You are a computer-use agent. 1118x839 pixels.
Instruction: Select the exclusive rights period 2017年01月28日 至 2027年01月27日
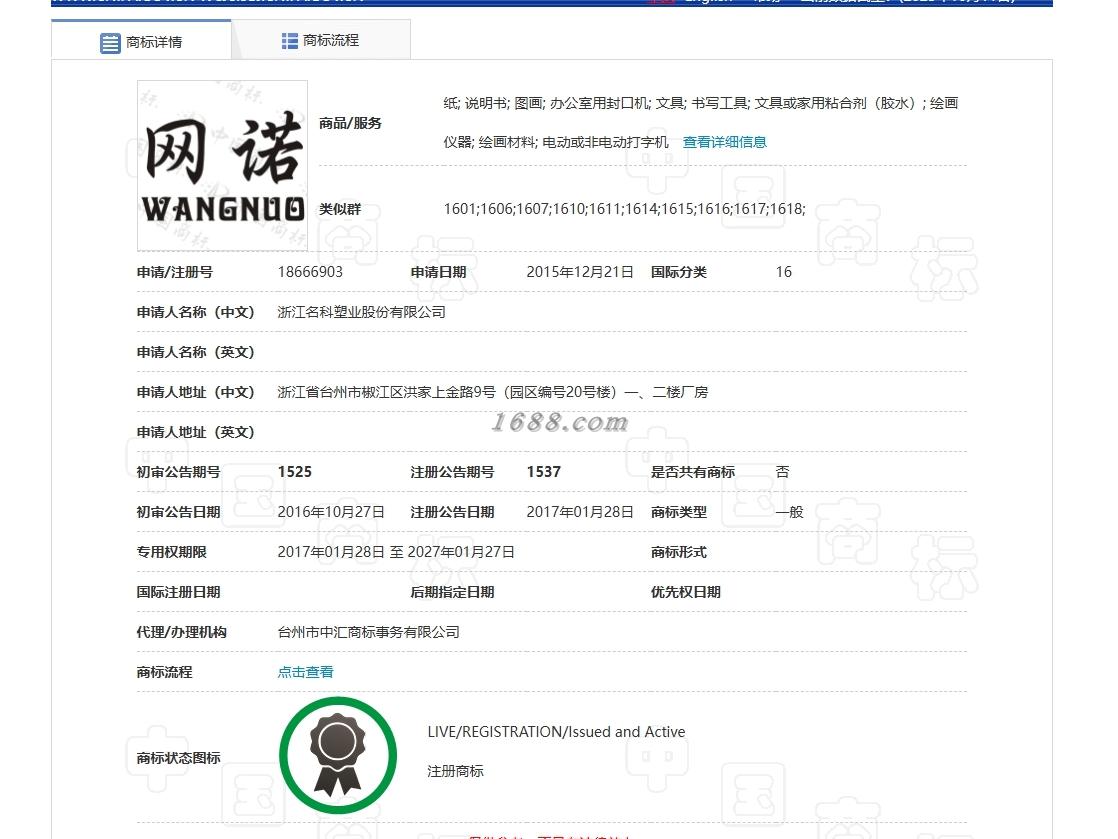(396, 552)
